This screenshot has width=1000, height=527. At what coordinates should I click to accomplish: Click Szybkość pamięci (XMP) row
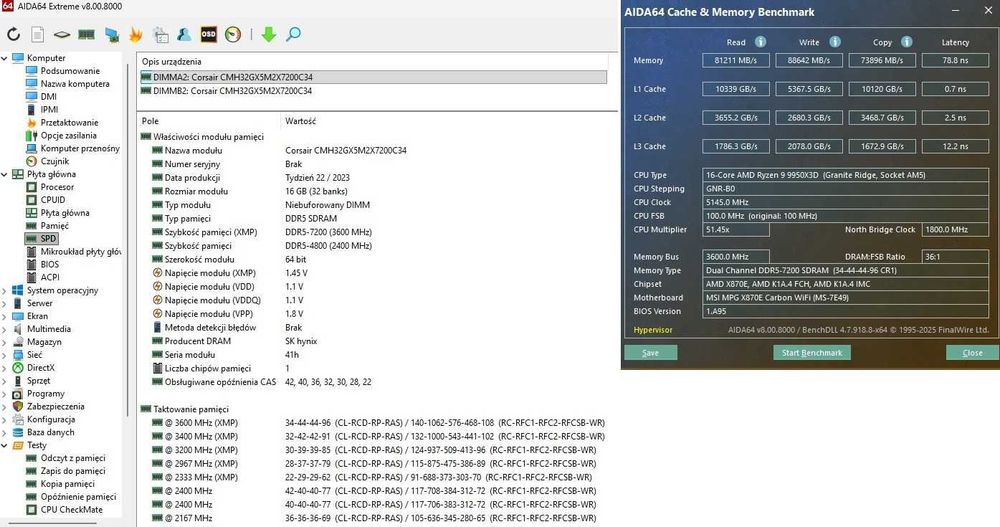click(378, 232)
